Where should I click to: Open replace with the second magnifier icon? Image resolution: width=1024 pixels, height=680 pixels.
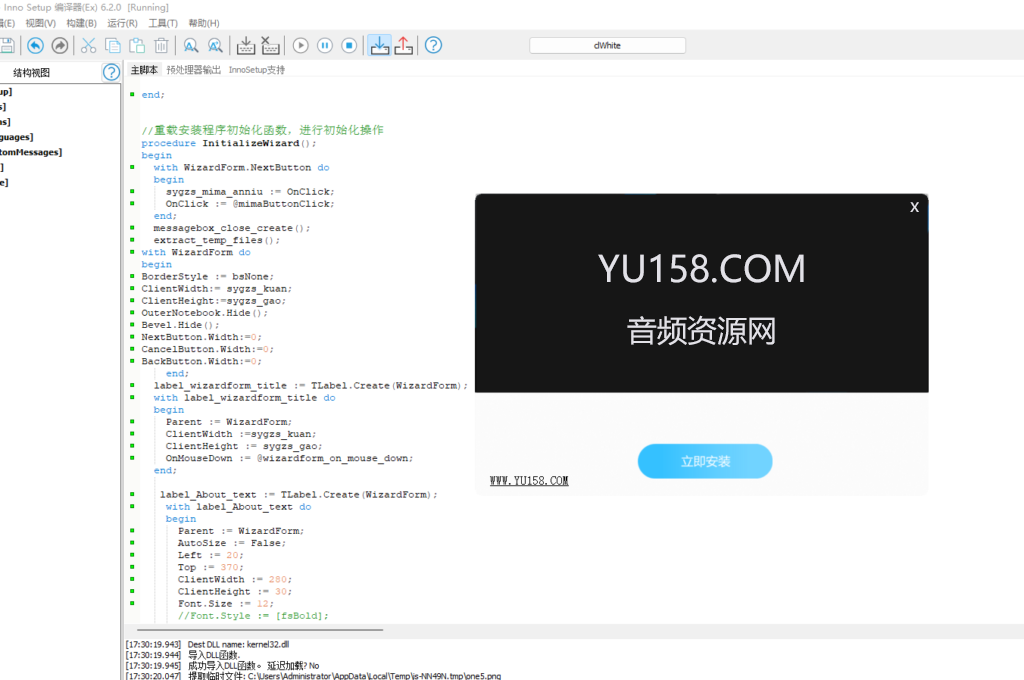tap(215, 45)
